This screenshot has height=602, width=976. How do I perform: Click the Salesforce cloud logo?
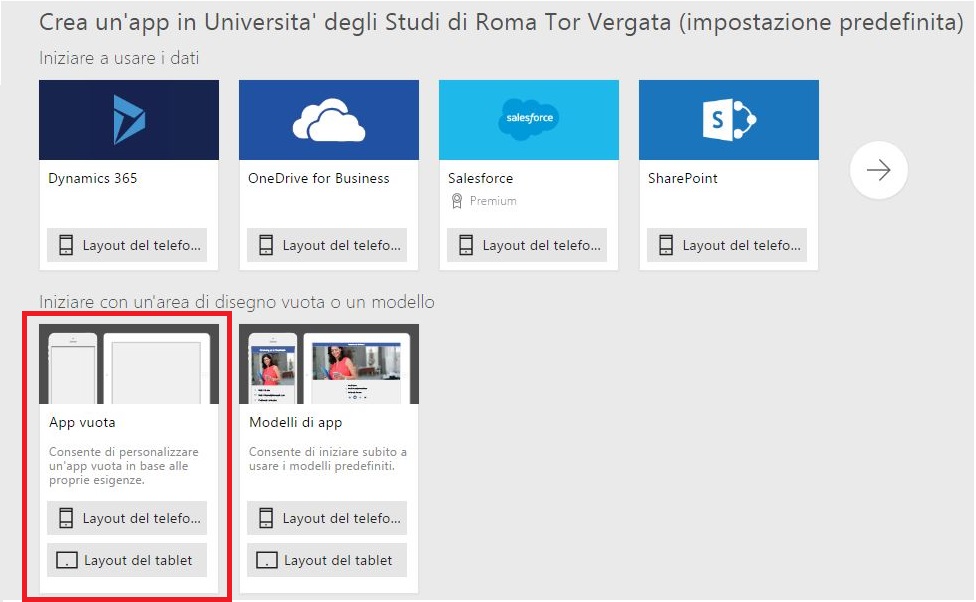[529, 118]
